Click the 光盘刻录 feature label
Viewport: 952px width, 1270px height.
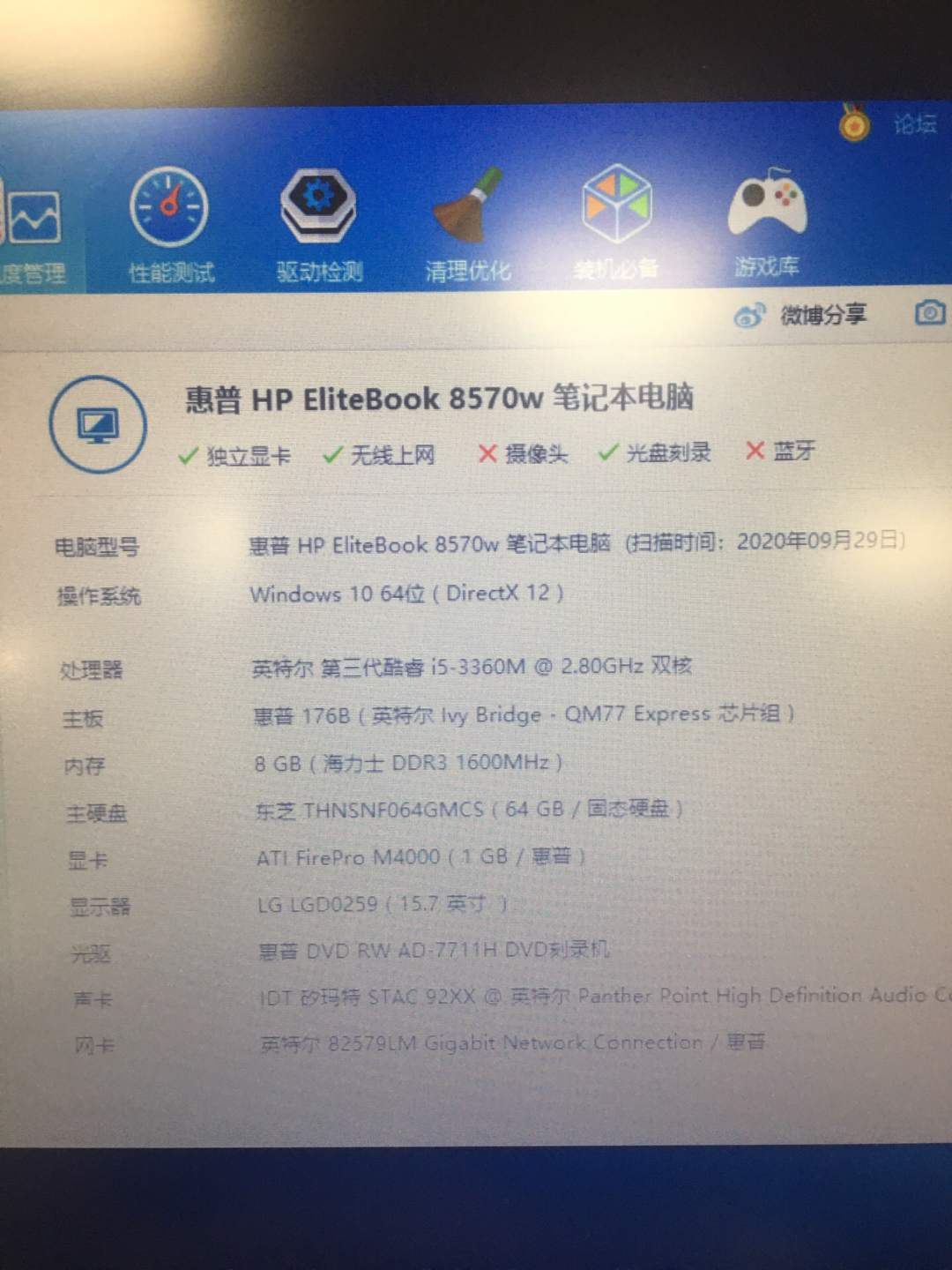click(669, 452)
